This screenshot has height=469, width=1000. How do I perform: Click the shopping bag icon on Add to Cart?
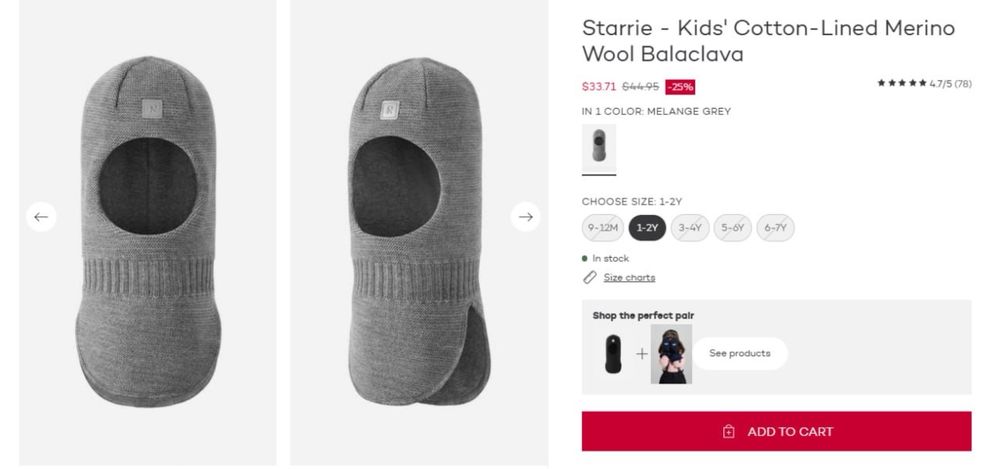pyautogui.click(x=729, y=432)
